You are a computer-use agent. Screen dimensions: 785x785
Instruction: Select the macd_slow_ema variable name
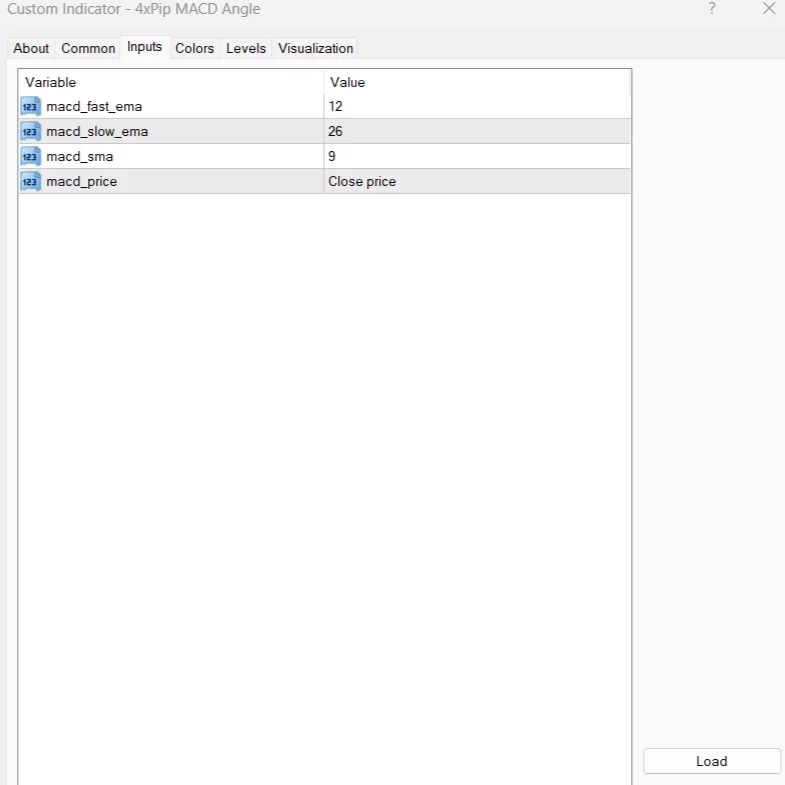pyautogui.click(x=97, y=131)
